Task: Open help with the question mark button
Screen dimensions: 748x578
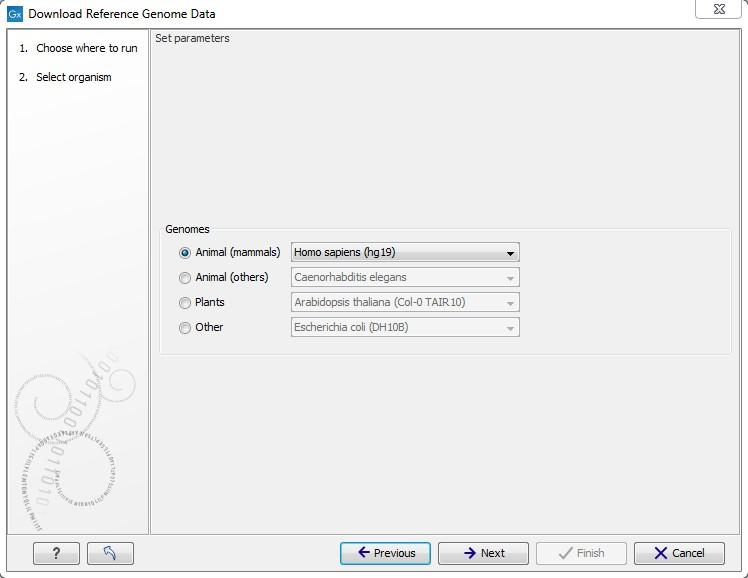Action: (x=56, y=553)
